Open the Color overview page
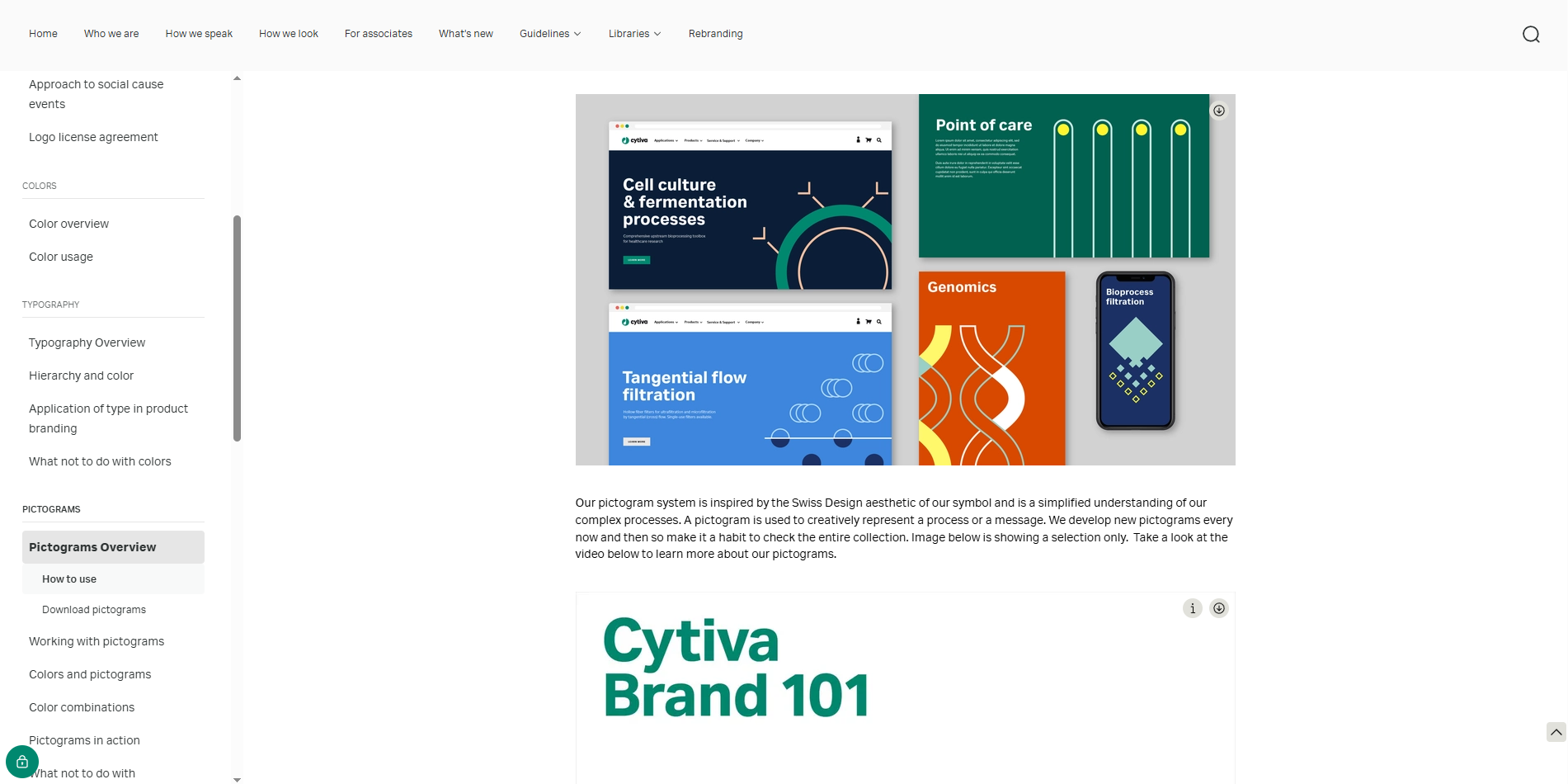Screen dimensions: 1568x784 pos(68,224)
